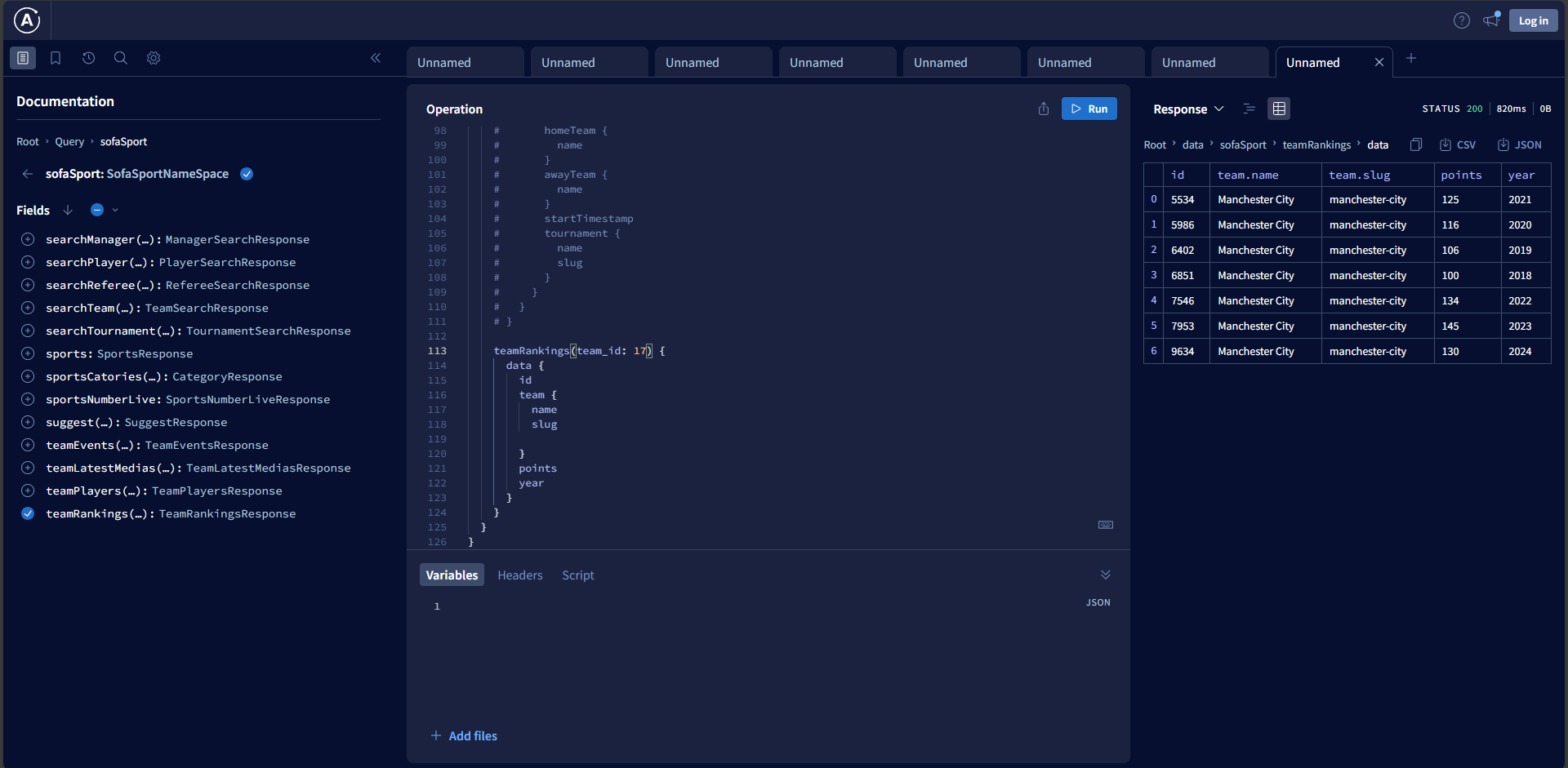
Task: Download response as CSV
Action: [1458, 144]
